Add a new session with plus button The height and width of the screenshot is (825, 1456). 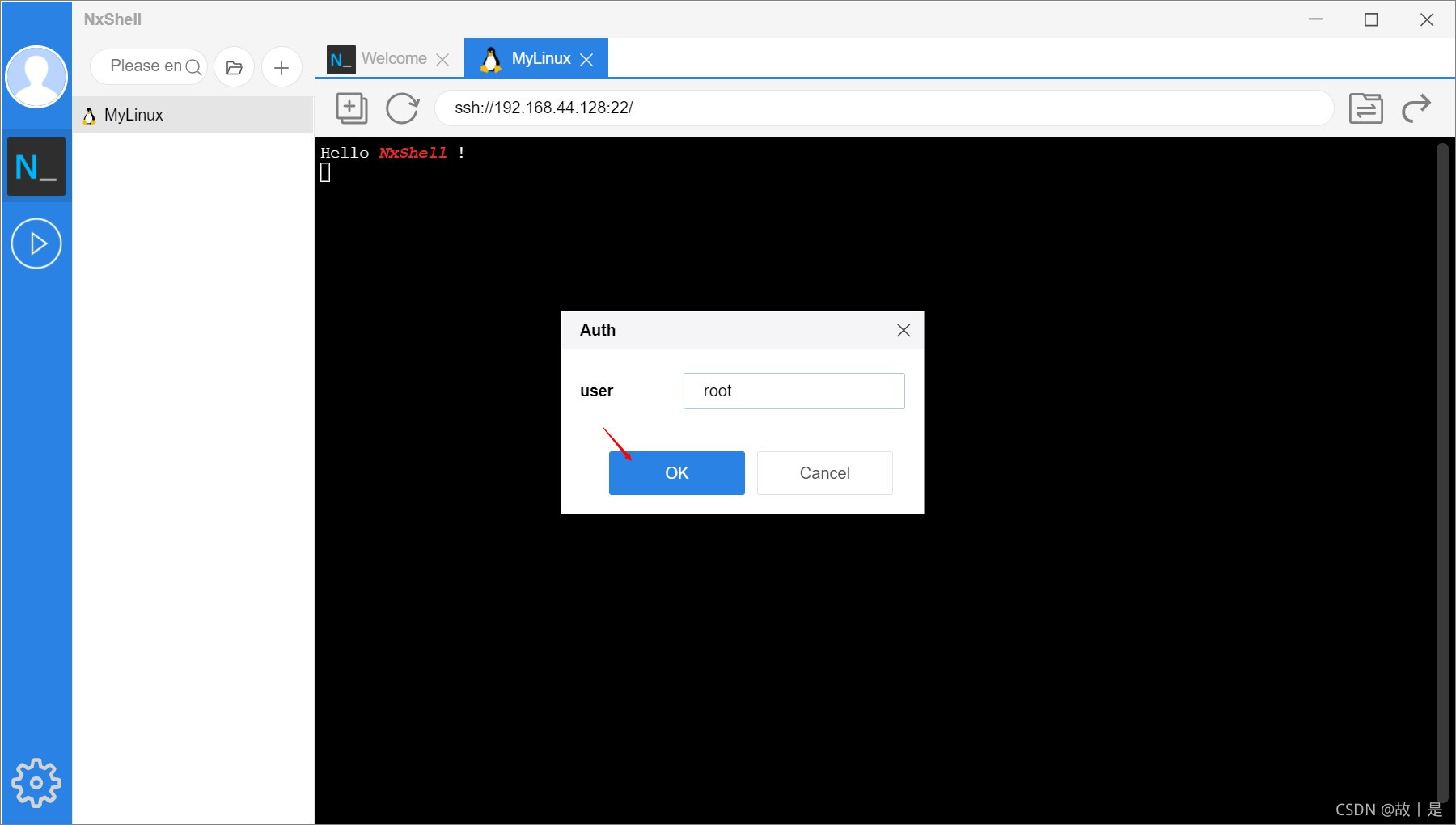coord(281,67)
